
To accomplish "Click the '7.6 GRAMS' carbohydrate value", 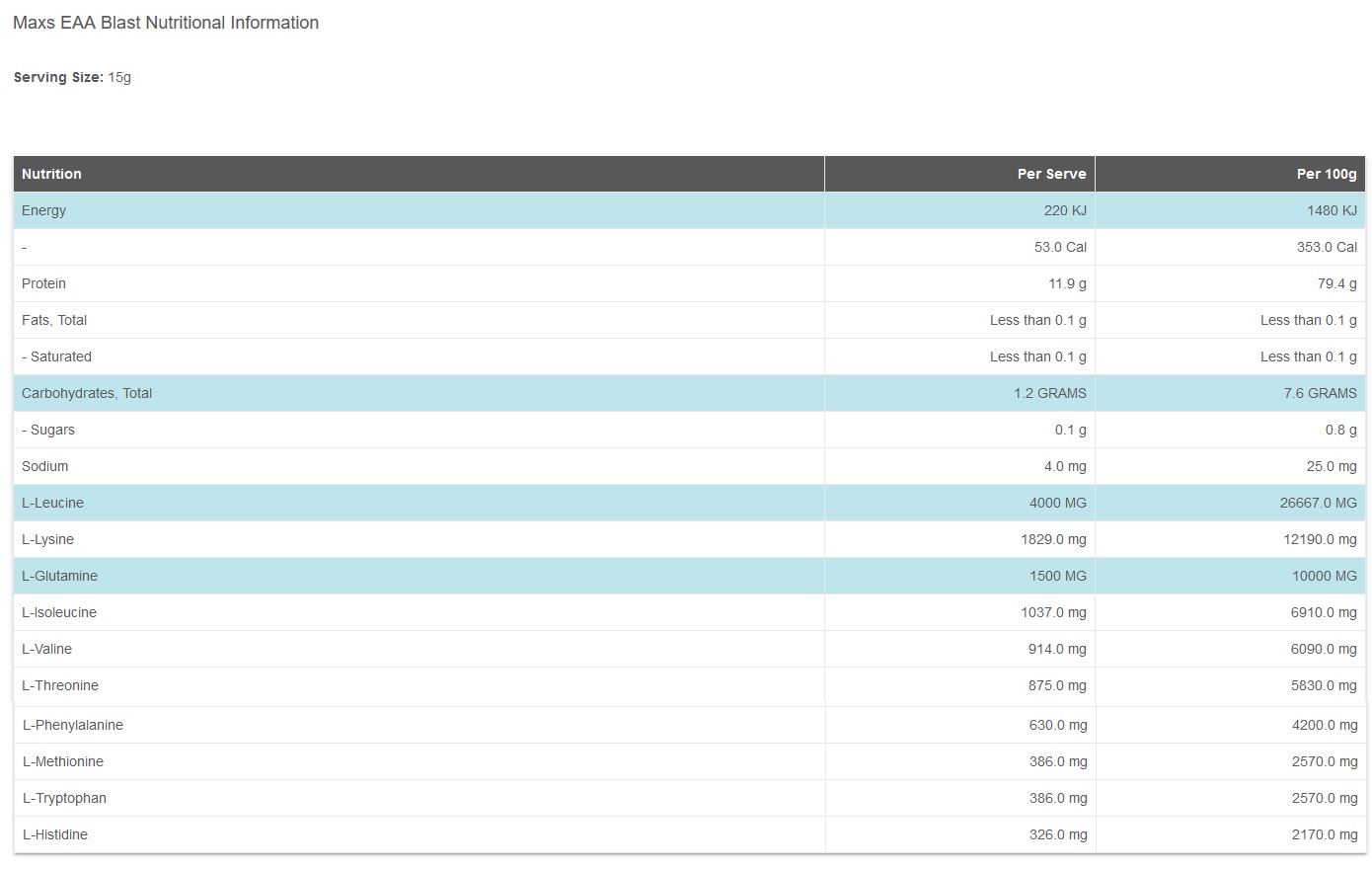I will (x=1321, y=393).
